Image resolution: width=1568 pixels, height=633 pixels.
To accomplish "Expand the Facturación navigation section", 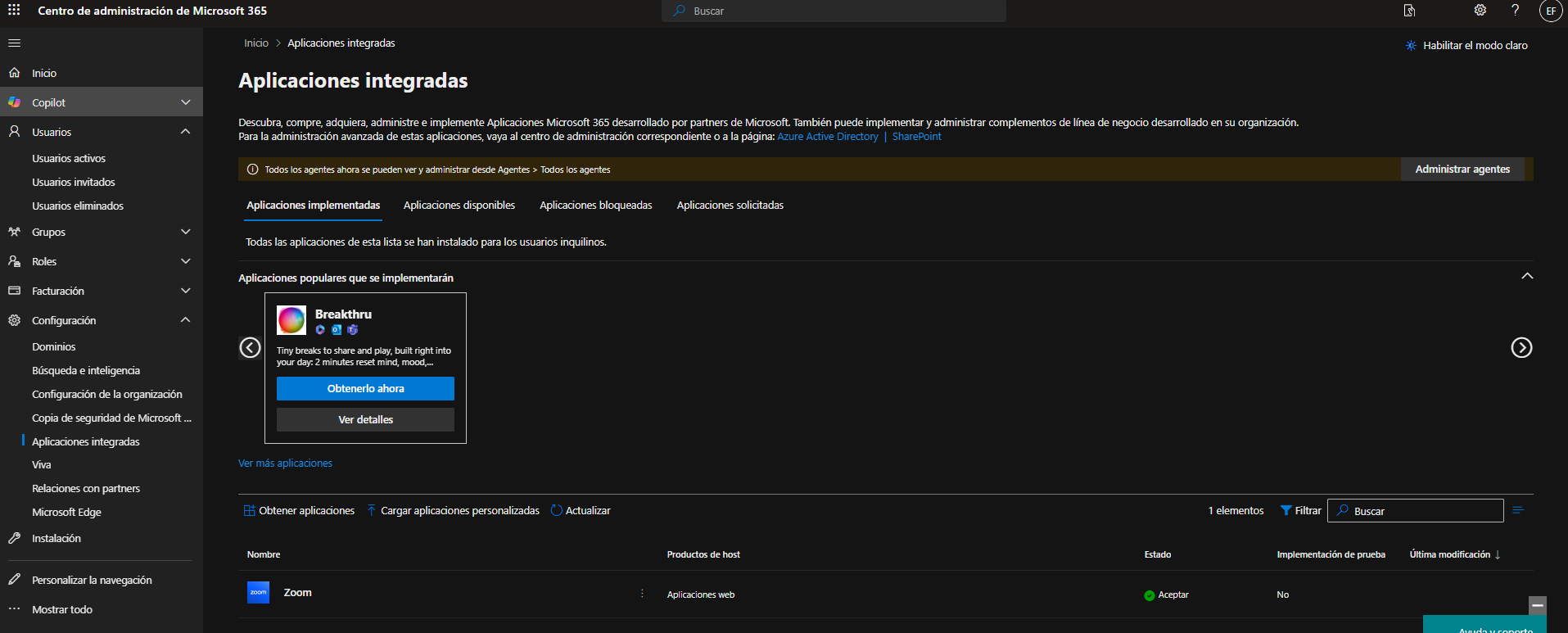I will tap(186, 291).
